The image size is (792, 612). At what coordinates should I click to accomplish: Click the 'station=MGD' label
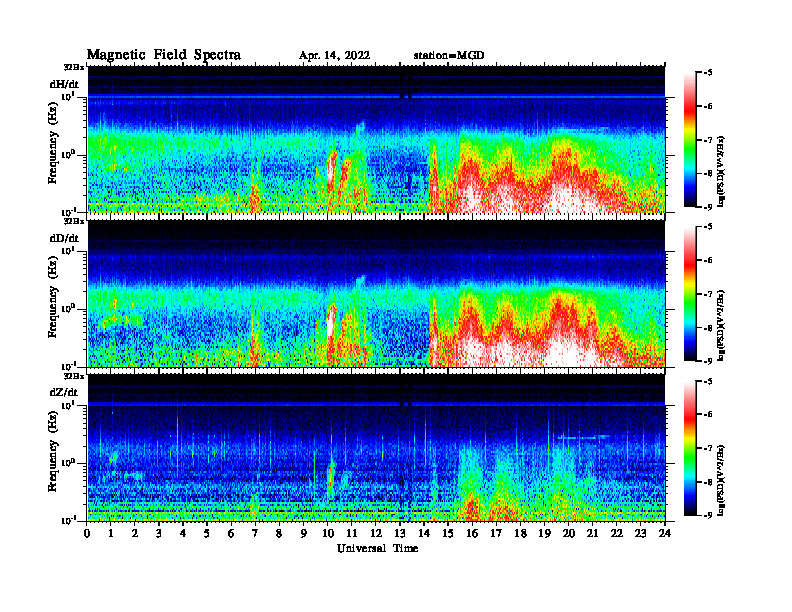point(449,55)
